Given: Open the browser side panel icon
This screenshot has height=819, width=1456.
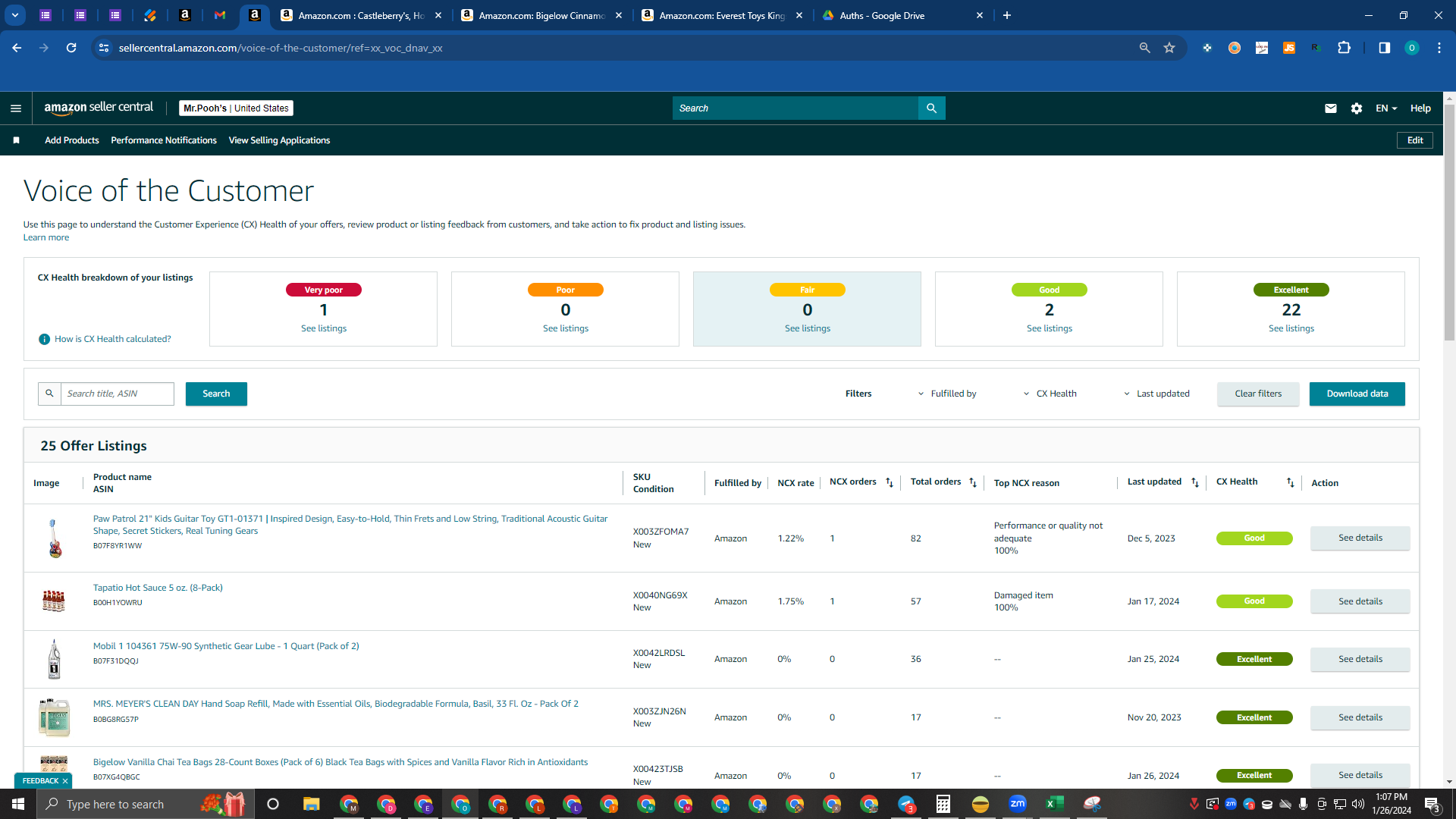Looking at the screenshot, I should click(x=1384, y=48).
